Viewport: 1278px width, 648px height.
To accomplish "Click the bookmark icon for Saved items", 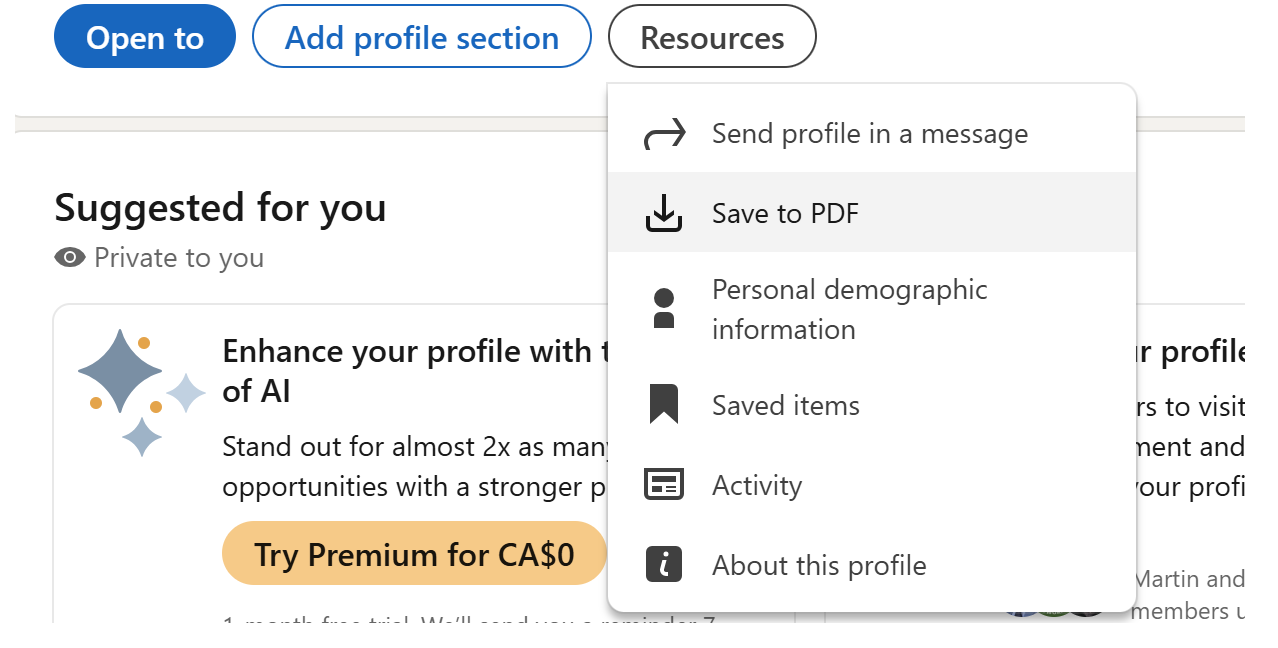I will pos(664,405).
